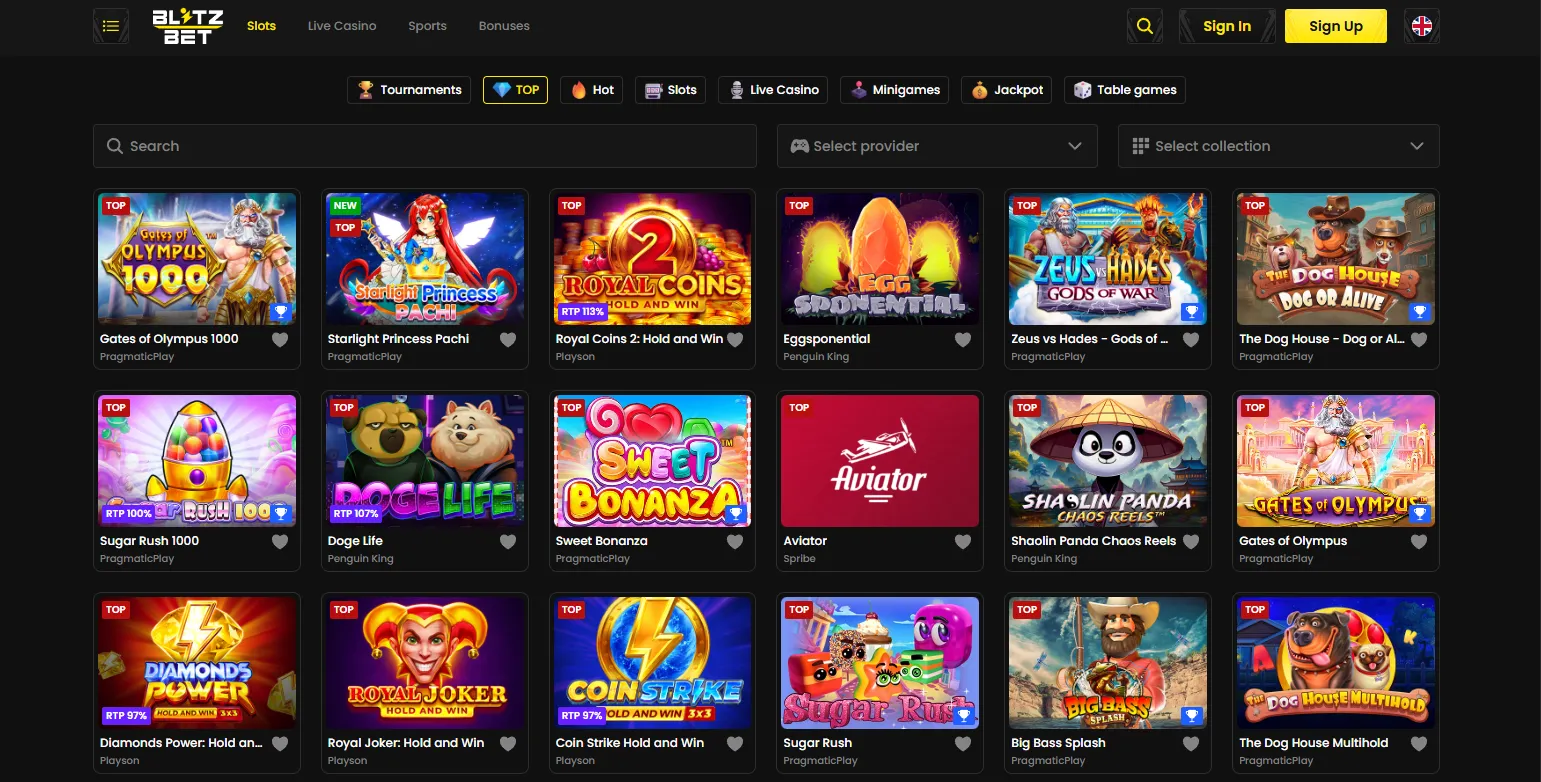Open the Eggsponential game thumbnail
The height and width of the screenshot is (782, 1541).
coord(879,259)
